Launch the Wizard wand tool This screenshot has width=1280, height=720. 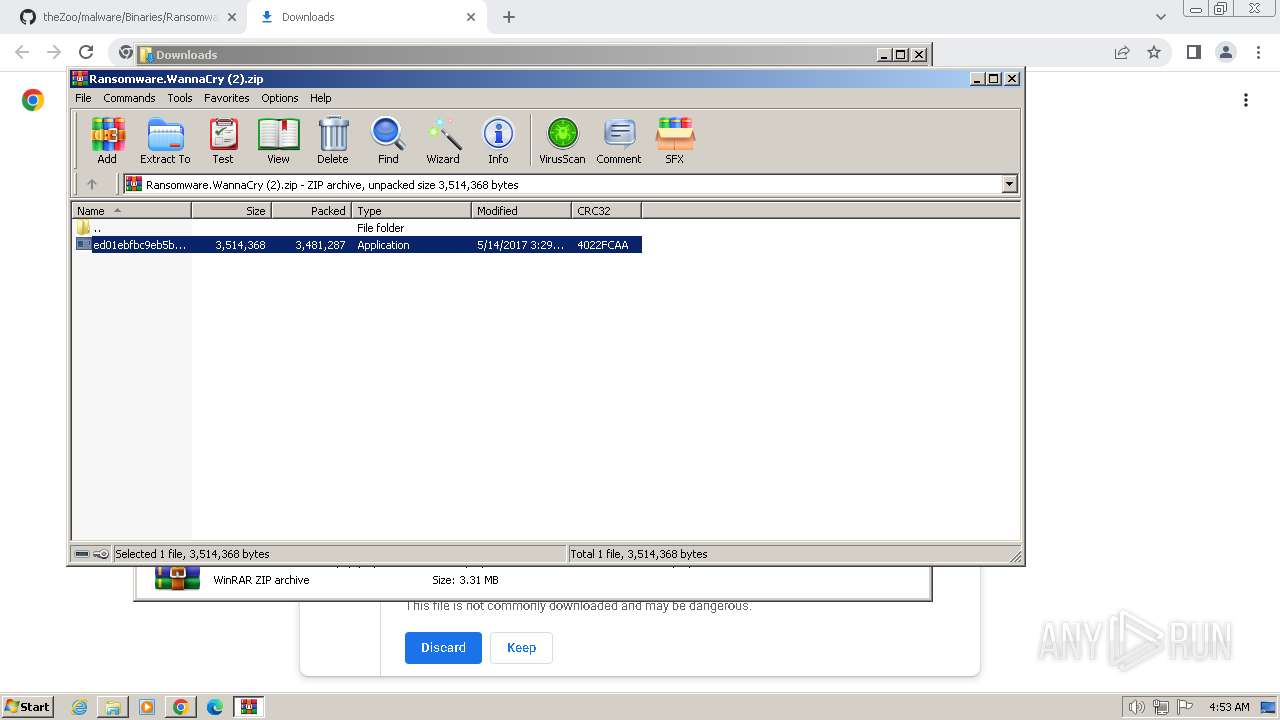pyautogui.click(x=443, y=140)
